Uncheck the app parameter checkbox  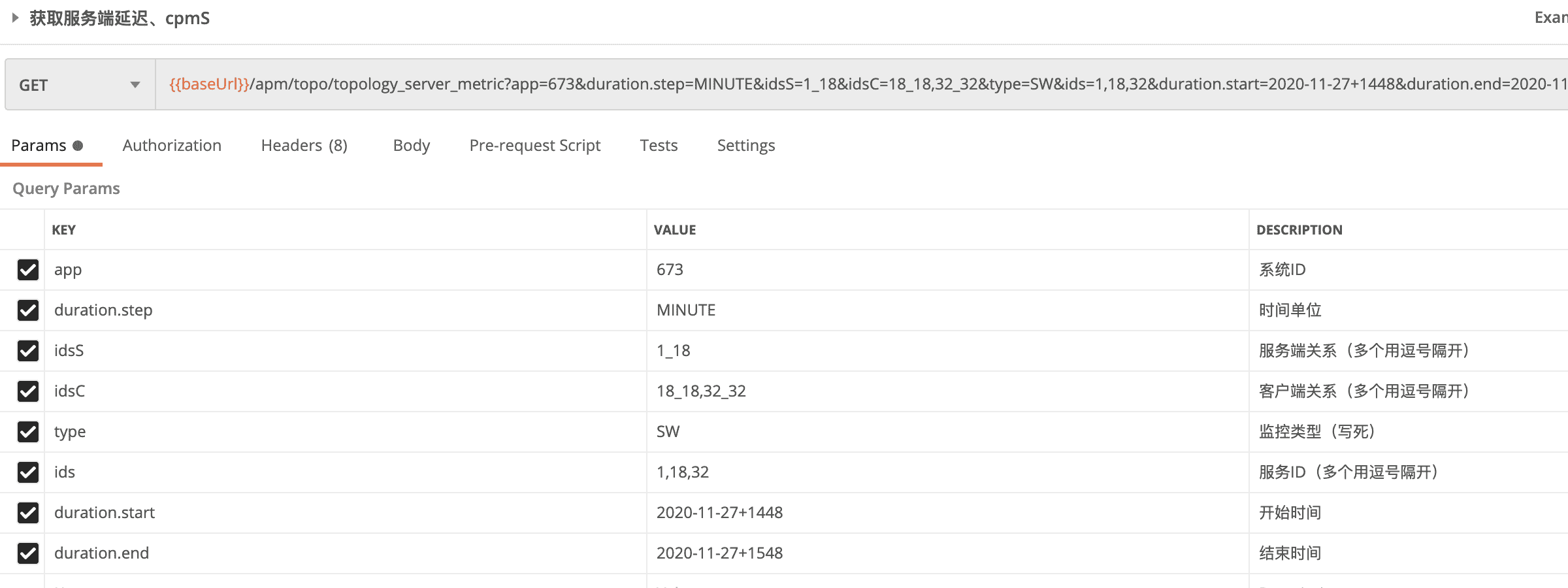(x=28, y=270)
